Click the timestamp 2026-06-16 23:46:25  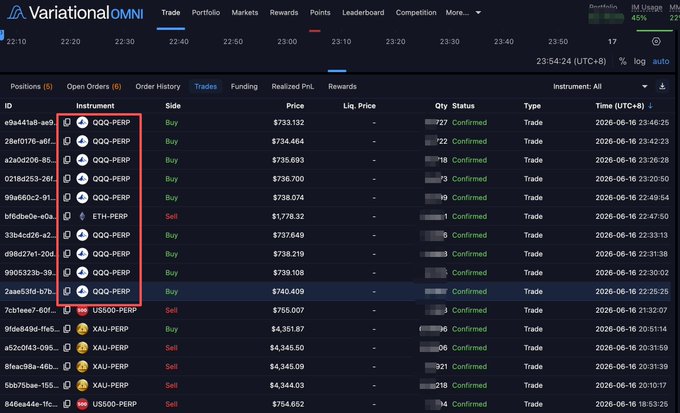(x=632, y=122)
